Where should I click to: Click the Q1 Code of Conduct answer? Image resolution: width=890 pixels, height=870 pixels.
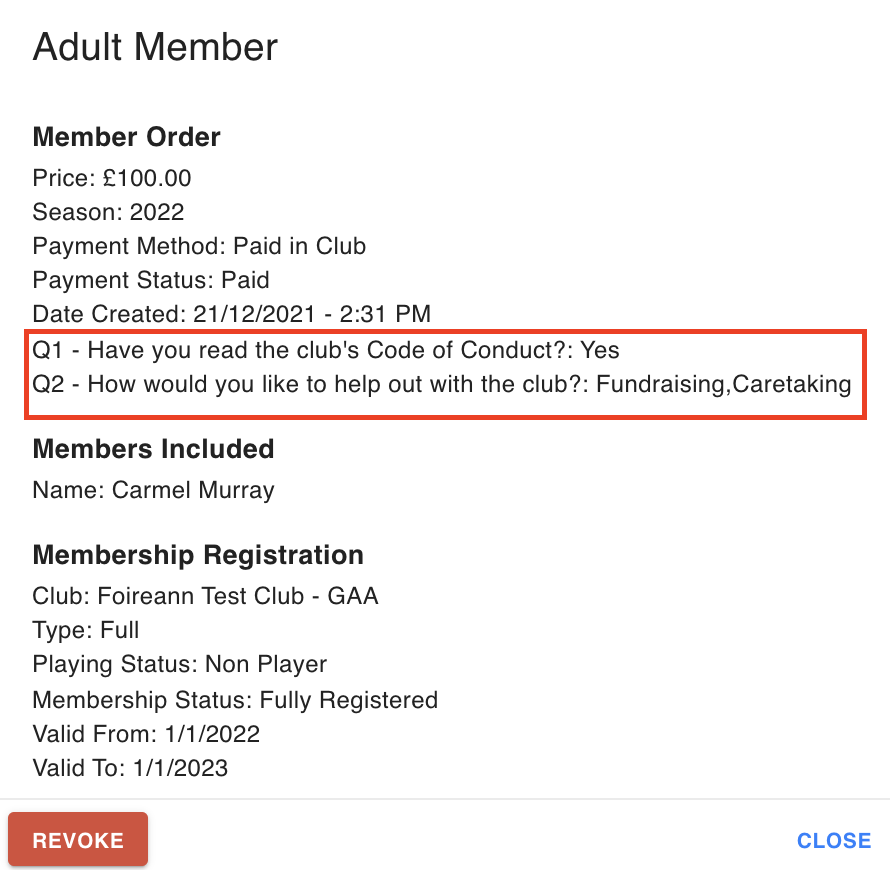point(326,350)
